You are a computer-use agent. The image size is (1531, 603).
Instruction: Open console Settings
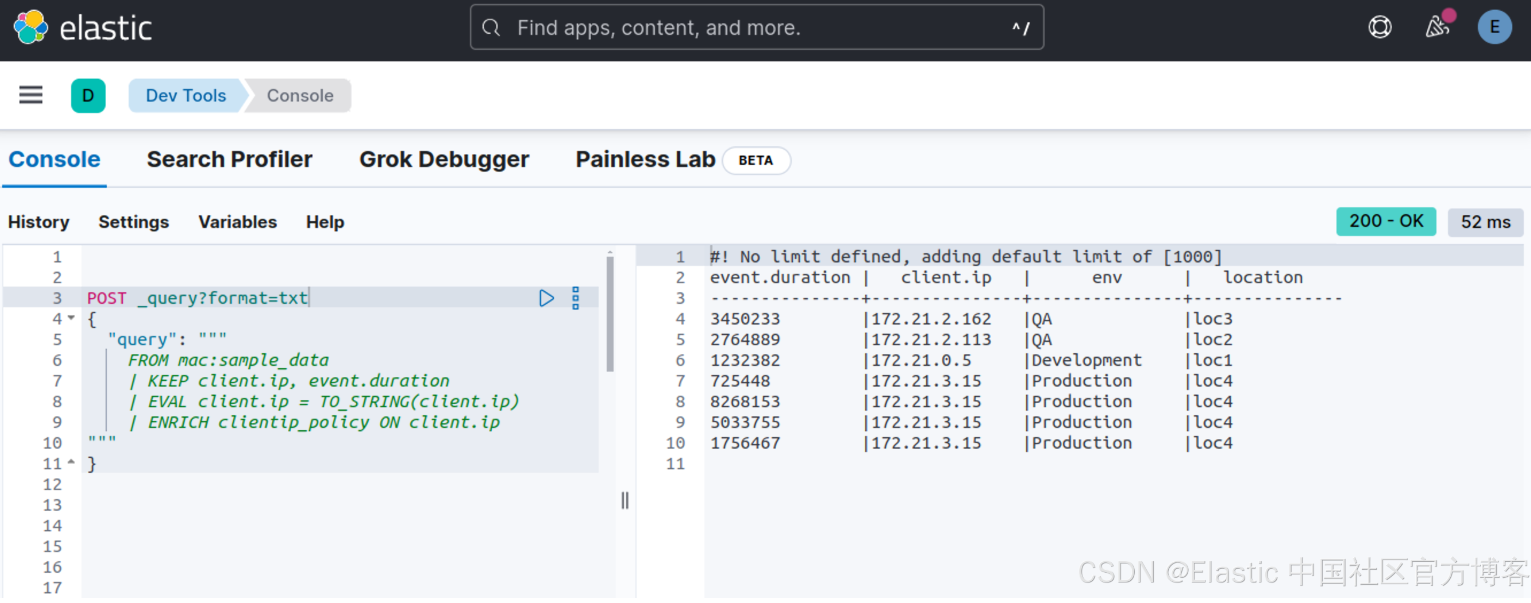tap(134, 222)
